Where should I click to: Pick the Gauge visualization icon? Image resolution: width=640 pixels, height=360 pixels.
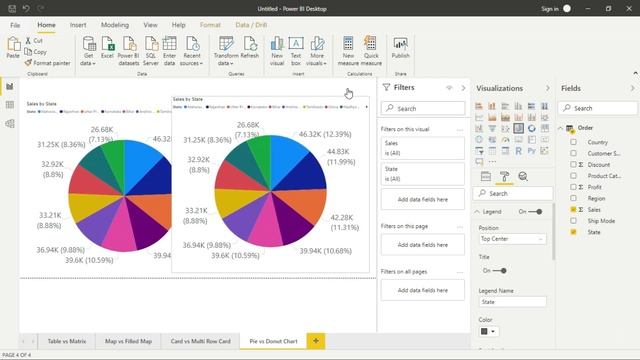point(505,140)
